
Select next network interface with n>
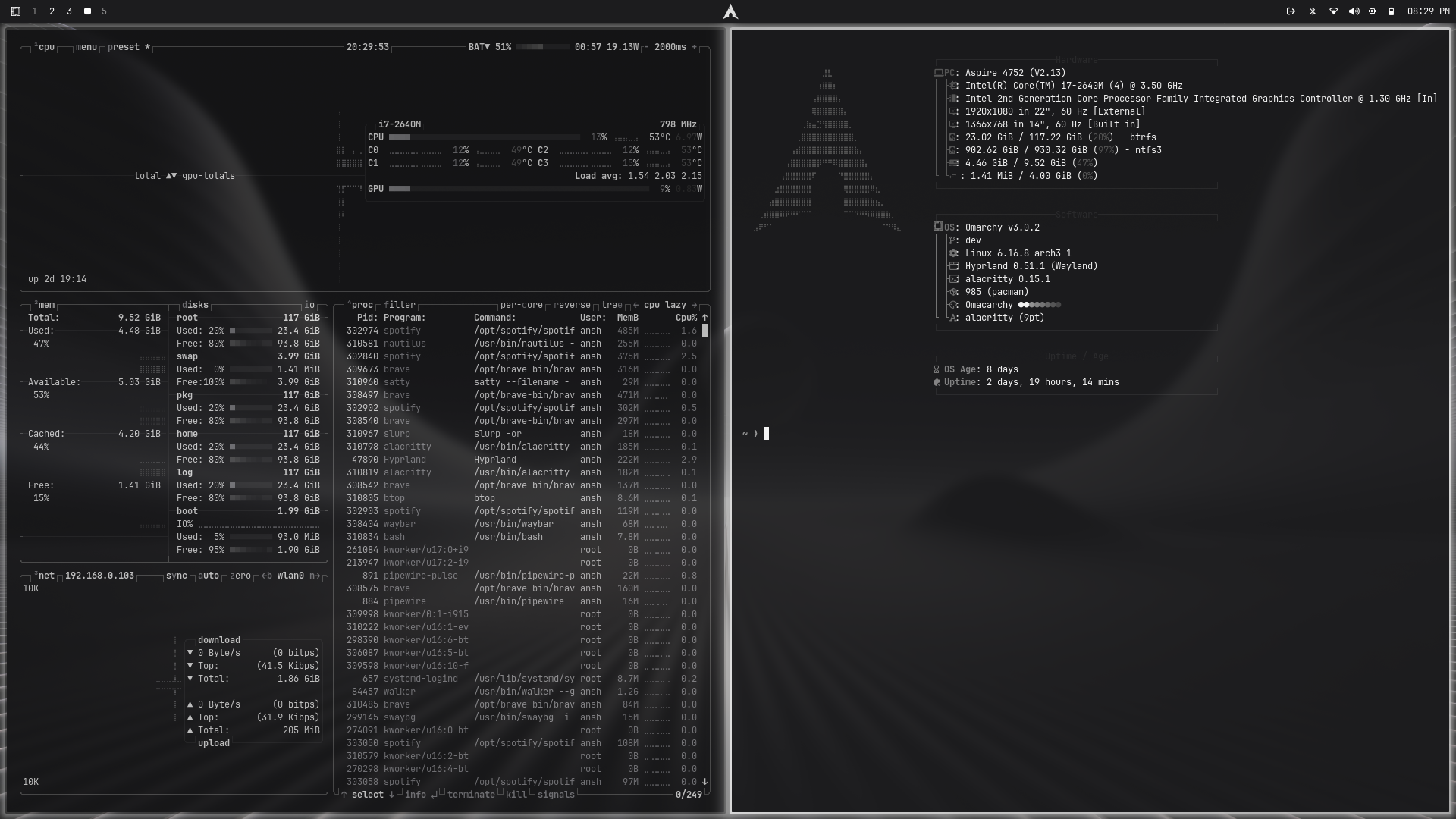tap(315, 576)
